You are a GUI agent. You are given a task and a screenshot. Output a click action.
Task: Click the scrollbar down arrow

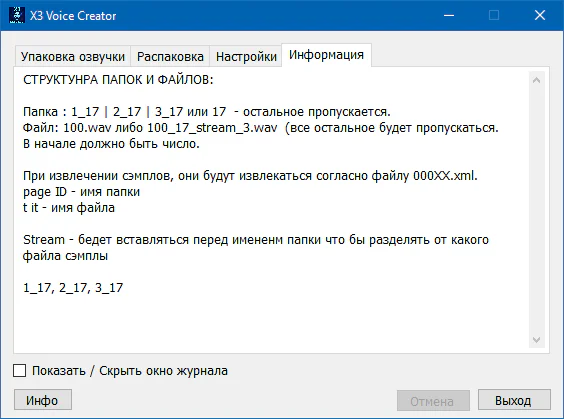(536, 340)
